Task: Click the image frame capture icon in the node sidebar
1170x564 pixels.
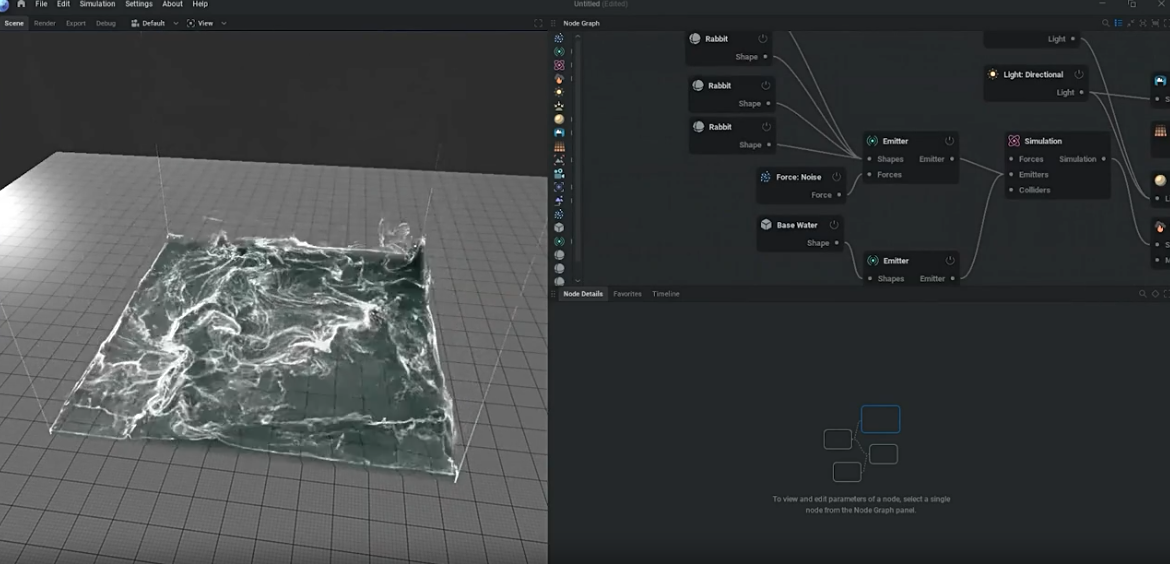Action: pyautogui.click(x=559, y=160)
